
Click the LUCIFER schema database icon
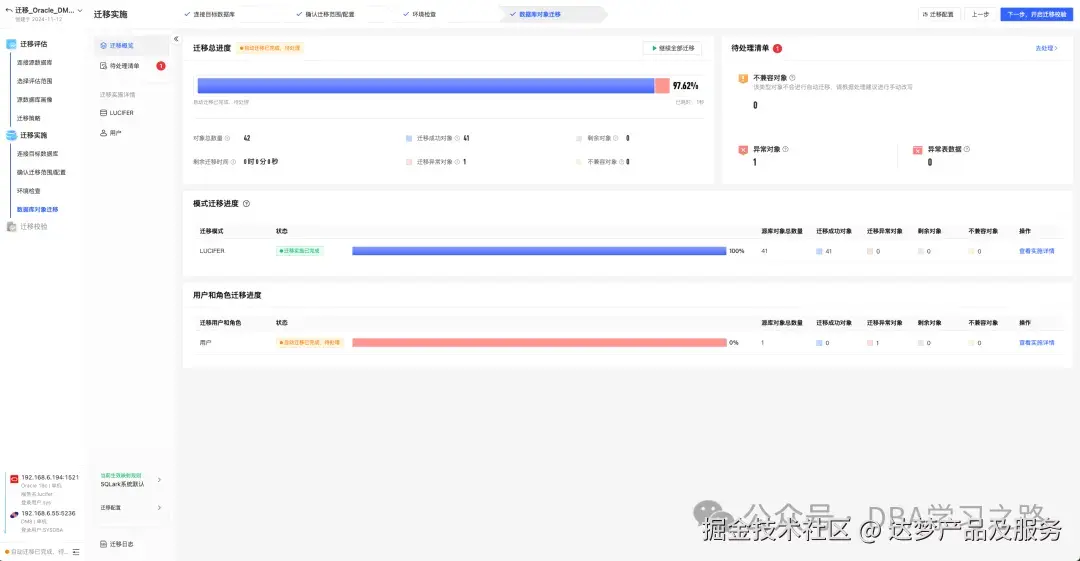(x=103, y=113)
